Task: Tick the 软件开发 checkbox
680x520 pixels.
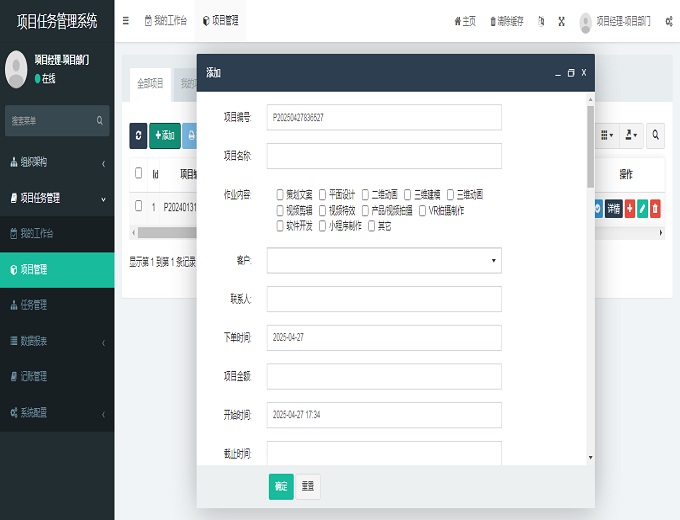Action: (x=281, y=226)
